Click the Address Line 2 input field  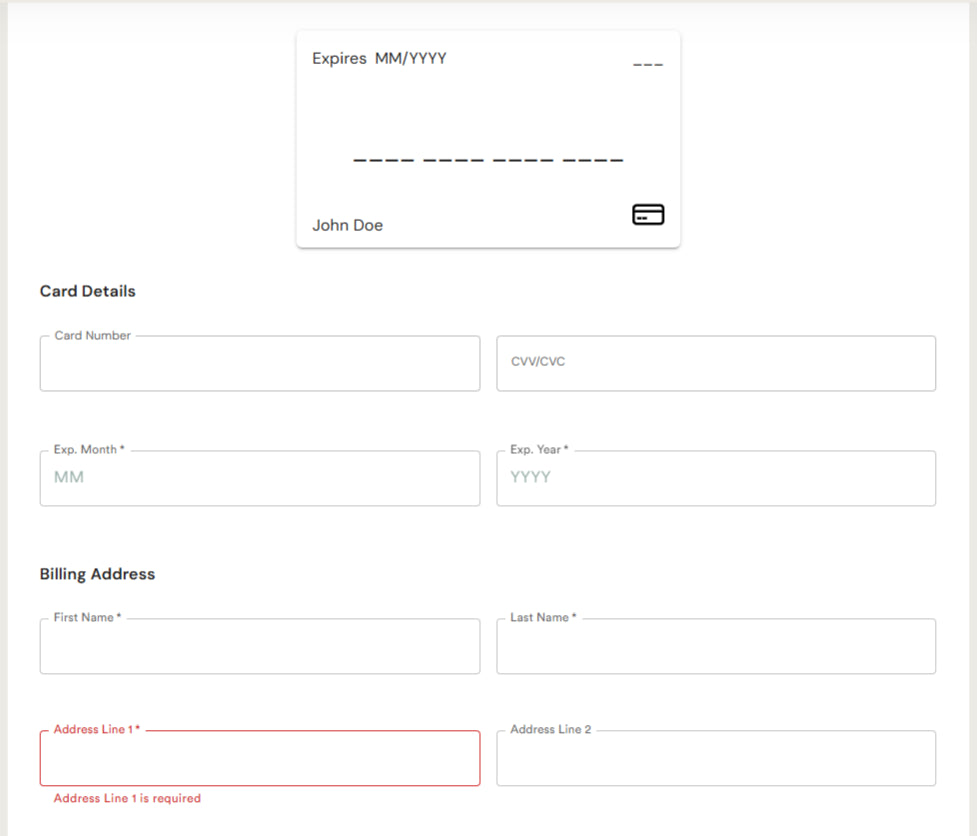pyautogui.click(x=715, y=758)
